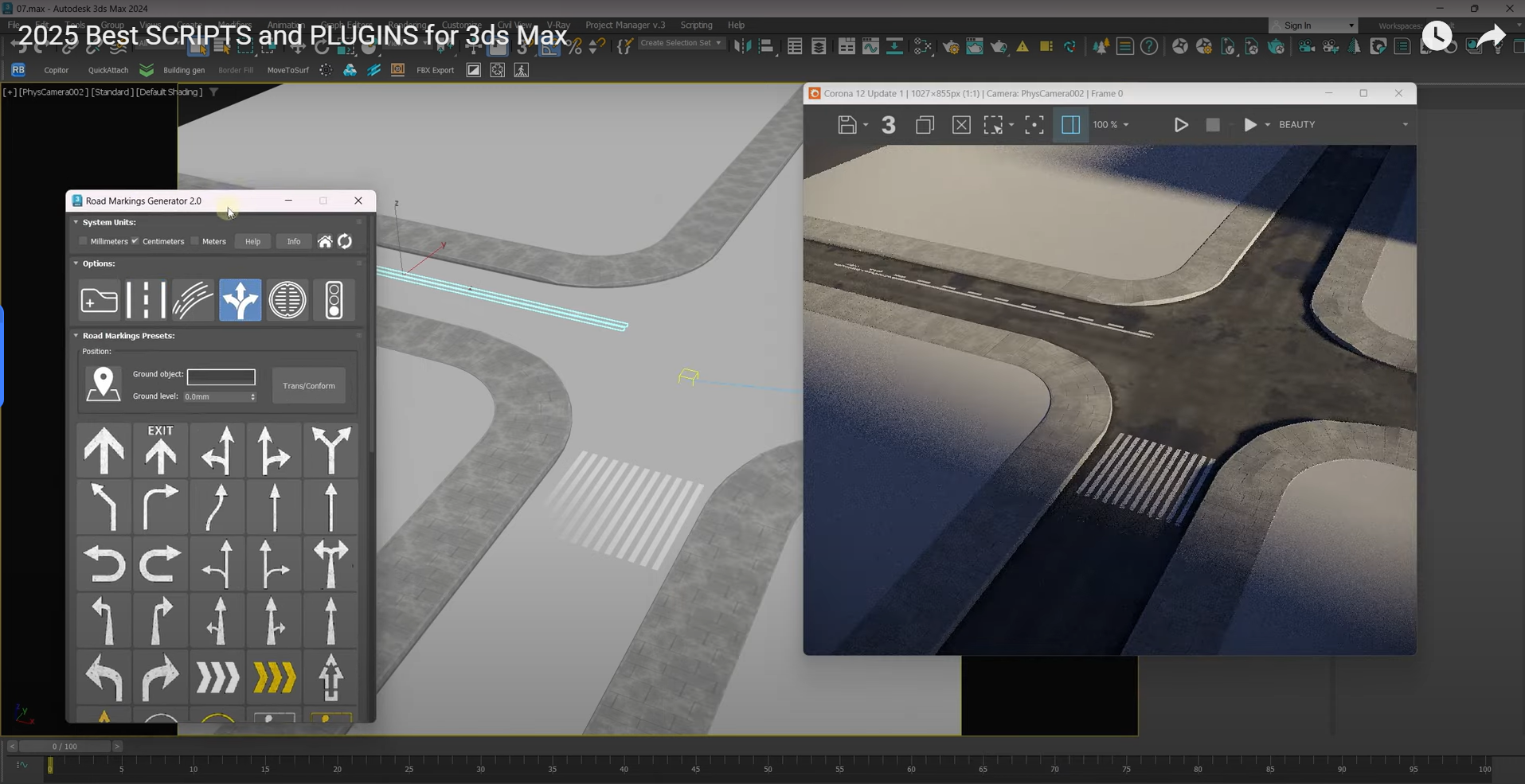Click the Corona save image icon
Viewport: 1525px width, 784px height.
tap(847, 125)
